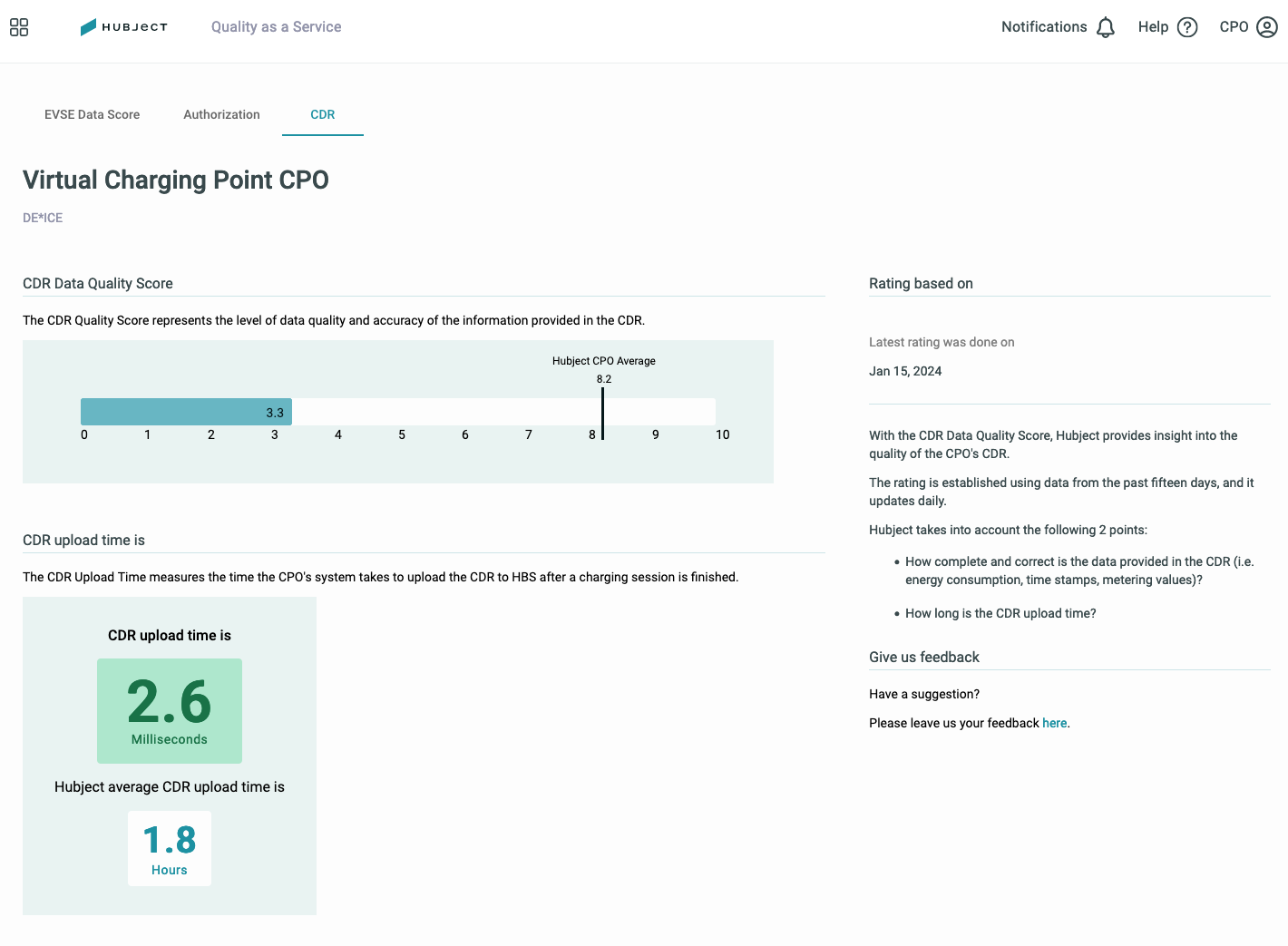Click the 'Rating based on' heading
Viewport: 1288px width, 946px height.
pos(921,283)
